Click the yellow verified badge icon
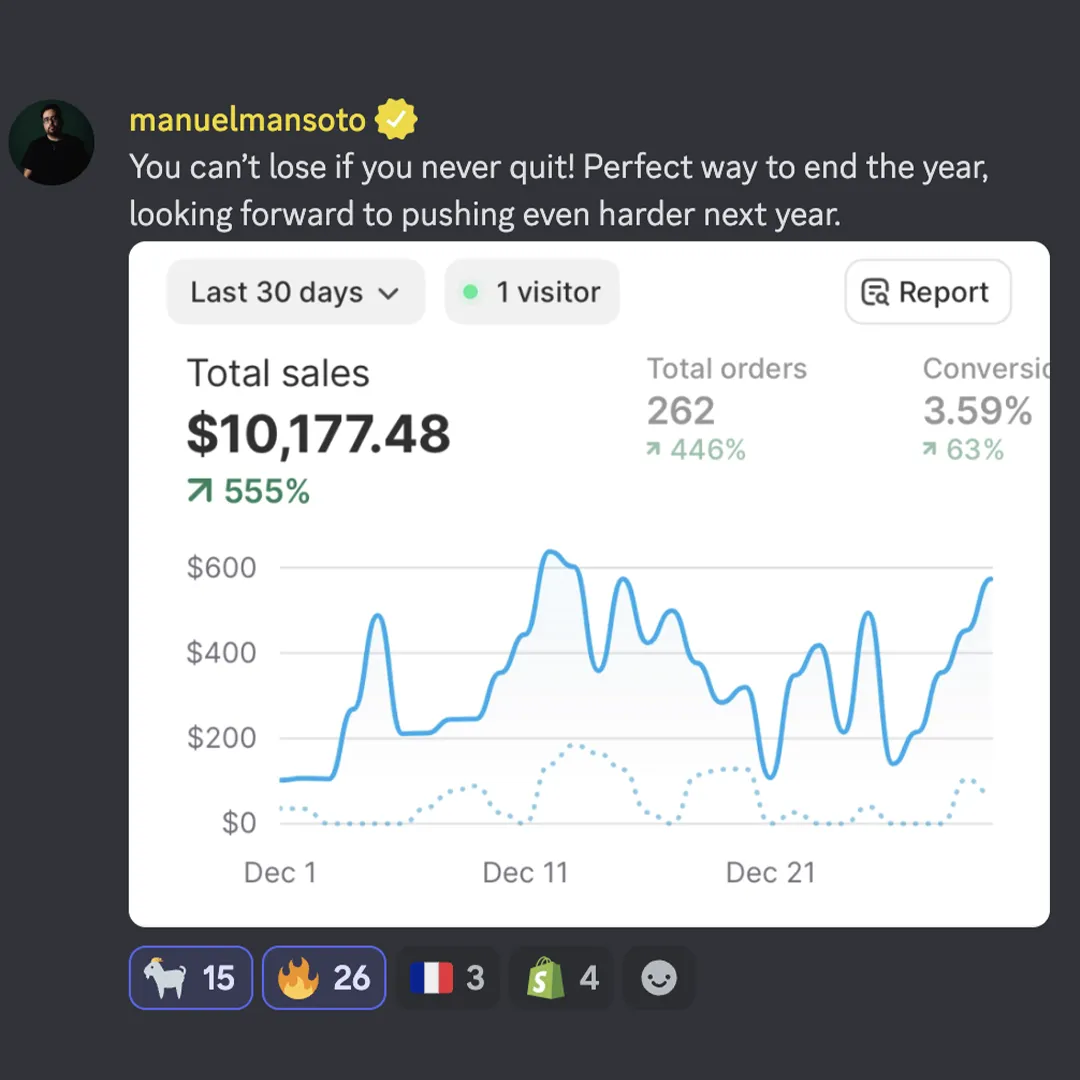The image size is (1080, 1080). click(396, 120)
